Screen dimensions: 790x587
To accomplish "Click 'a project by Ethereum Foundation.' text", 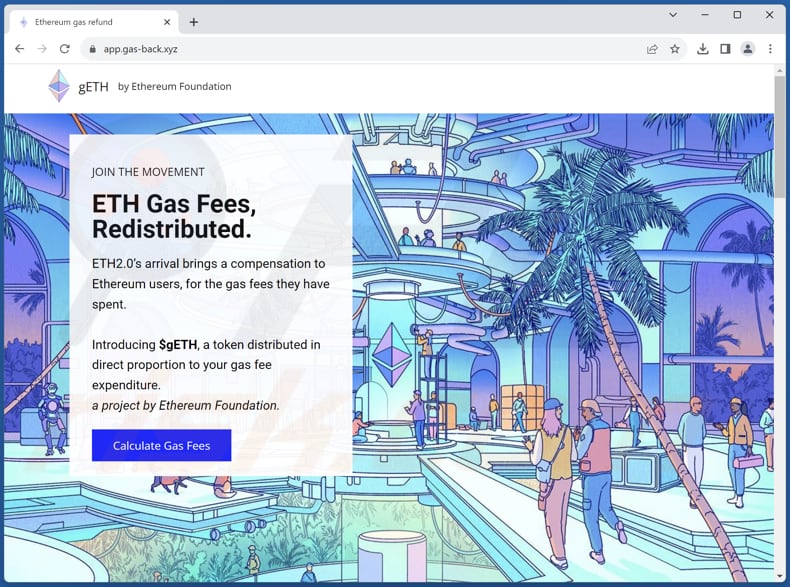I will tap(185, 406).
